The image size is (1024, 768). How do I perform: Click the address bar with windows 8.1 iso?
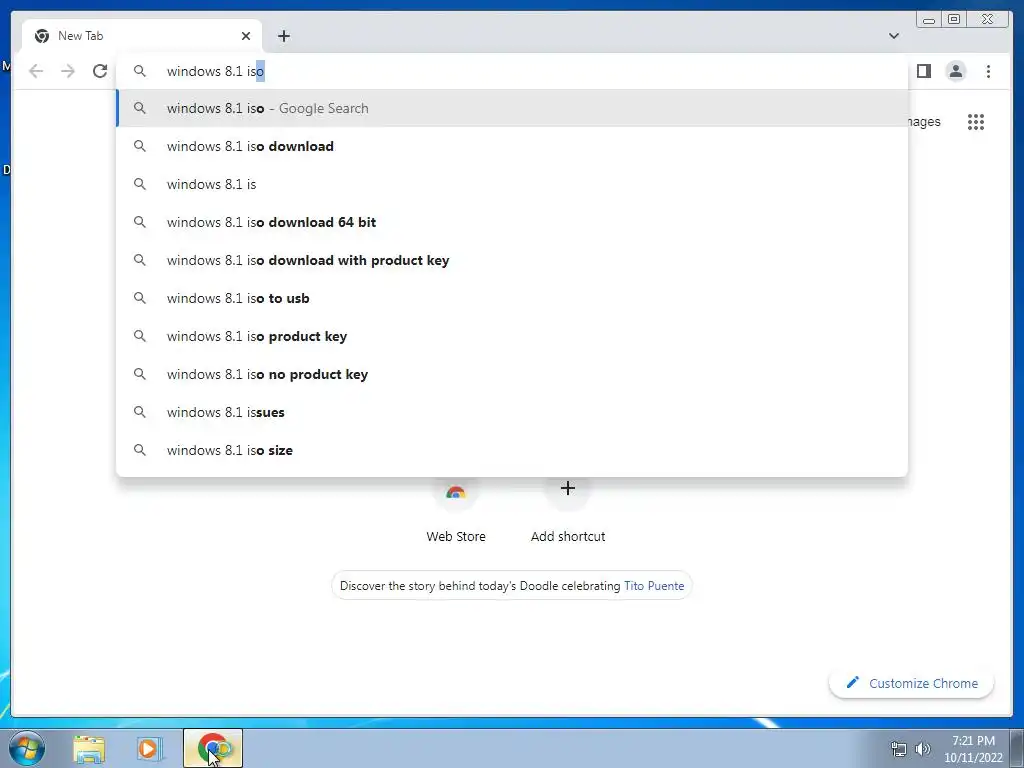pos(512,71)
